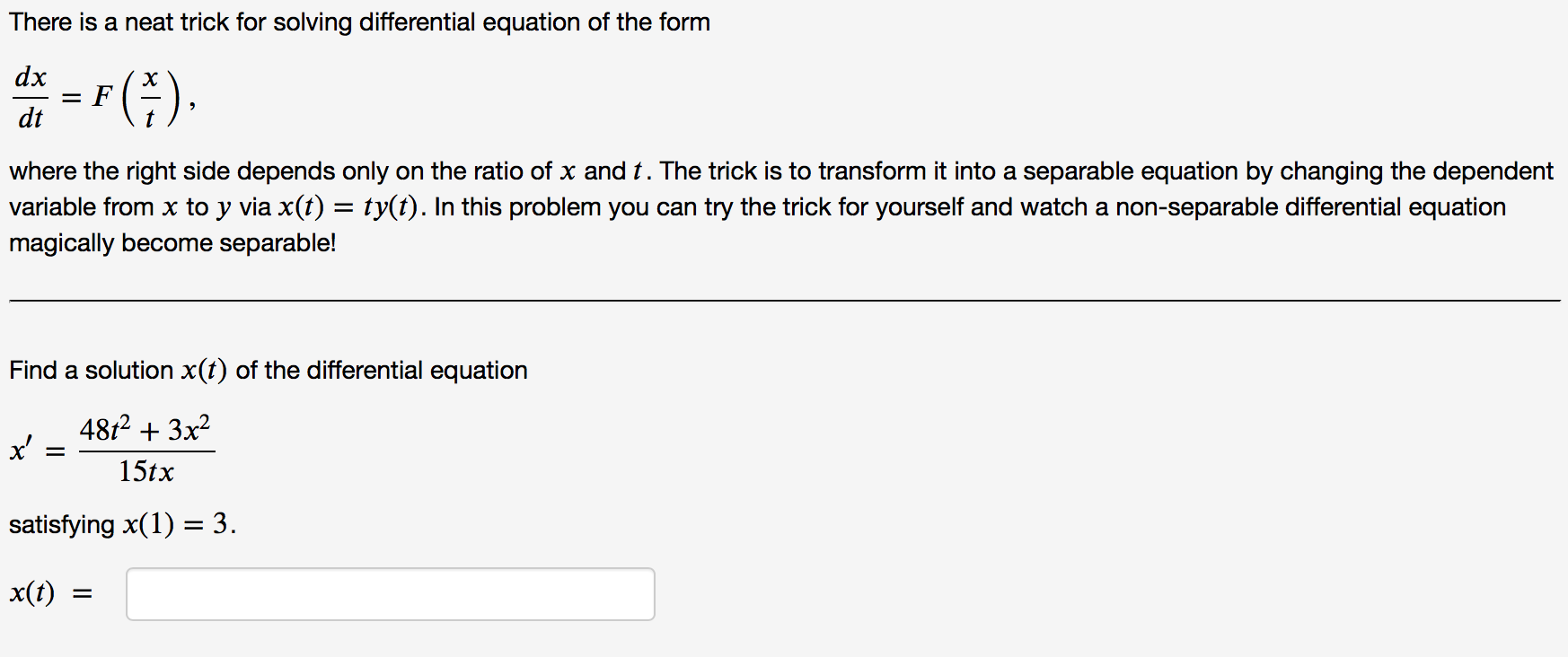
Task: Select the phrase magically become separable
Action: 171,242
